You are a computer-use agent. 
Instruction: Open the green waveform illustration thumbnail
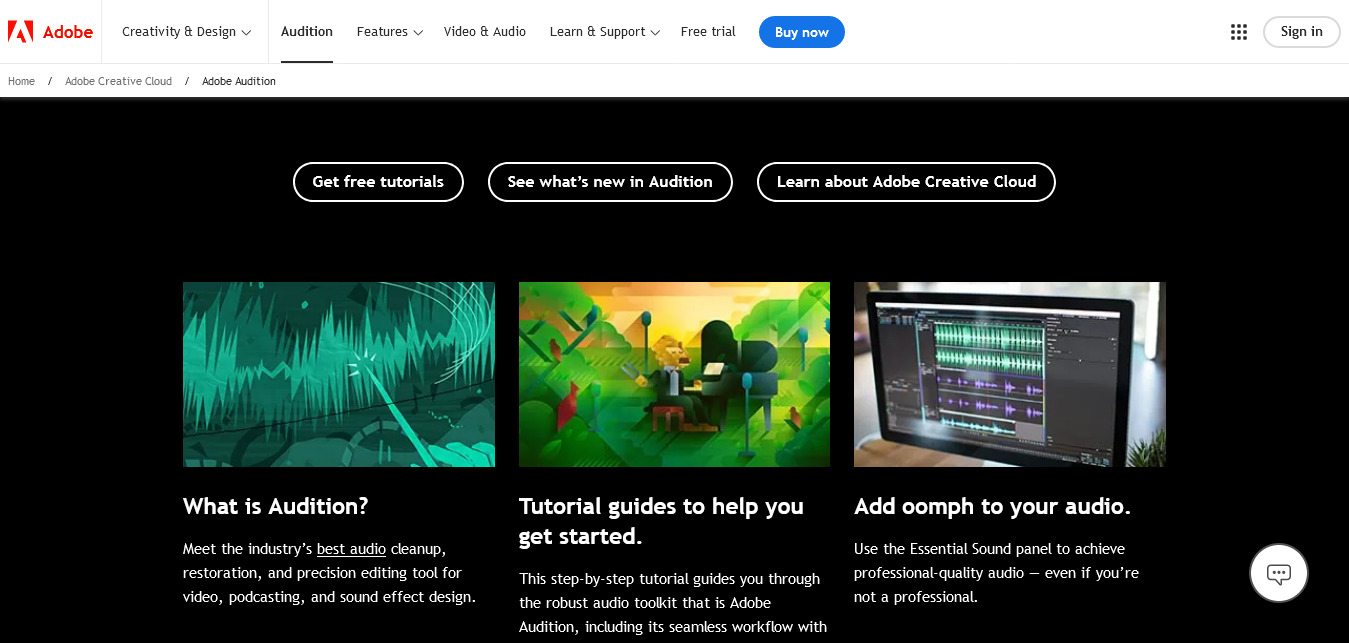pyautogui.click(x=339, y=374)
